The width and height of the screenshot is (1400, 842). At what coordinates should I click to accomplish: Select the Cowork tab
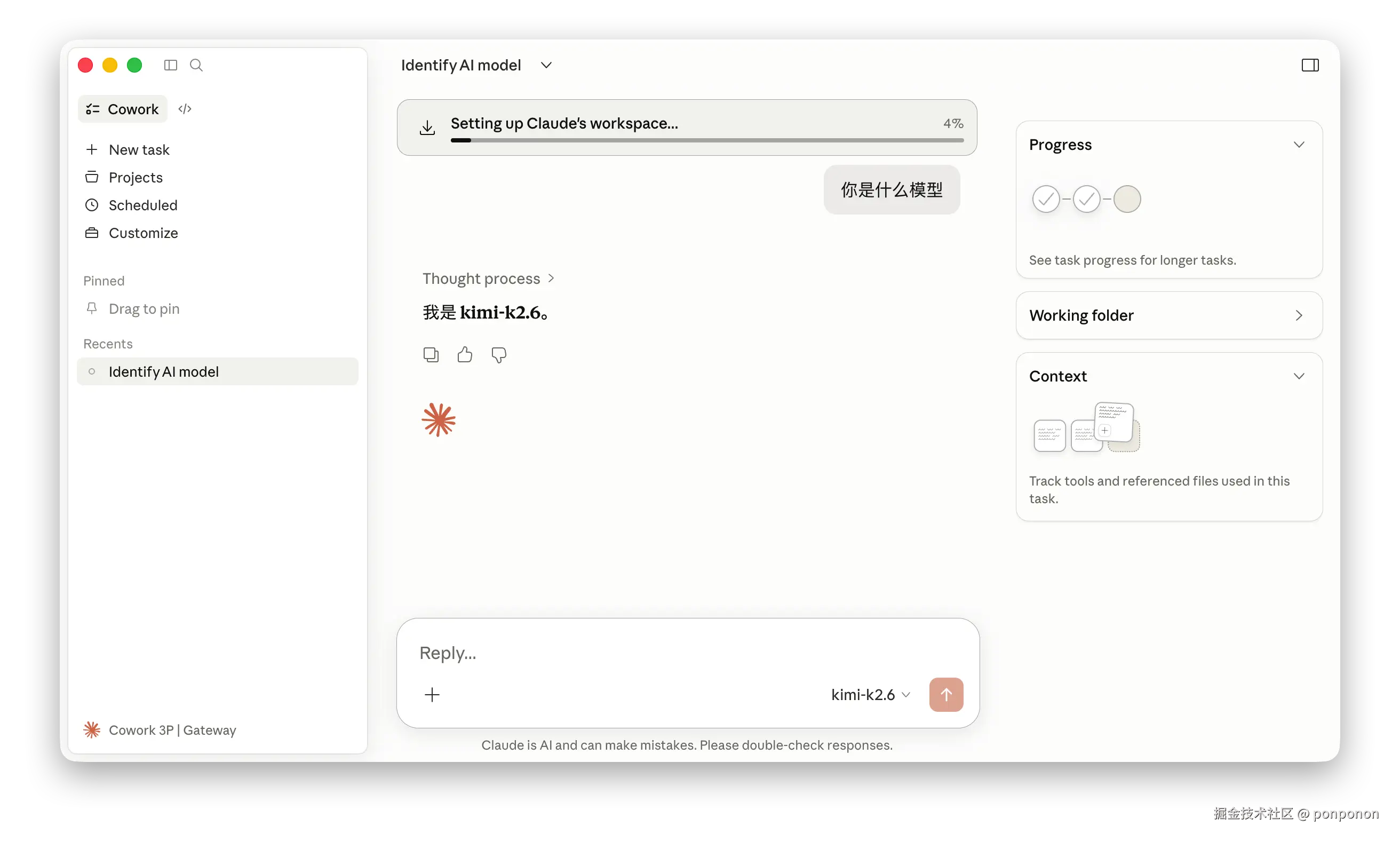coord(123,109)
